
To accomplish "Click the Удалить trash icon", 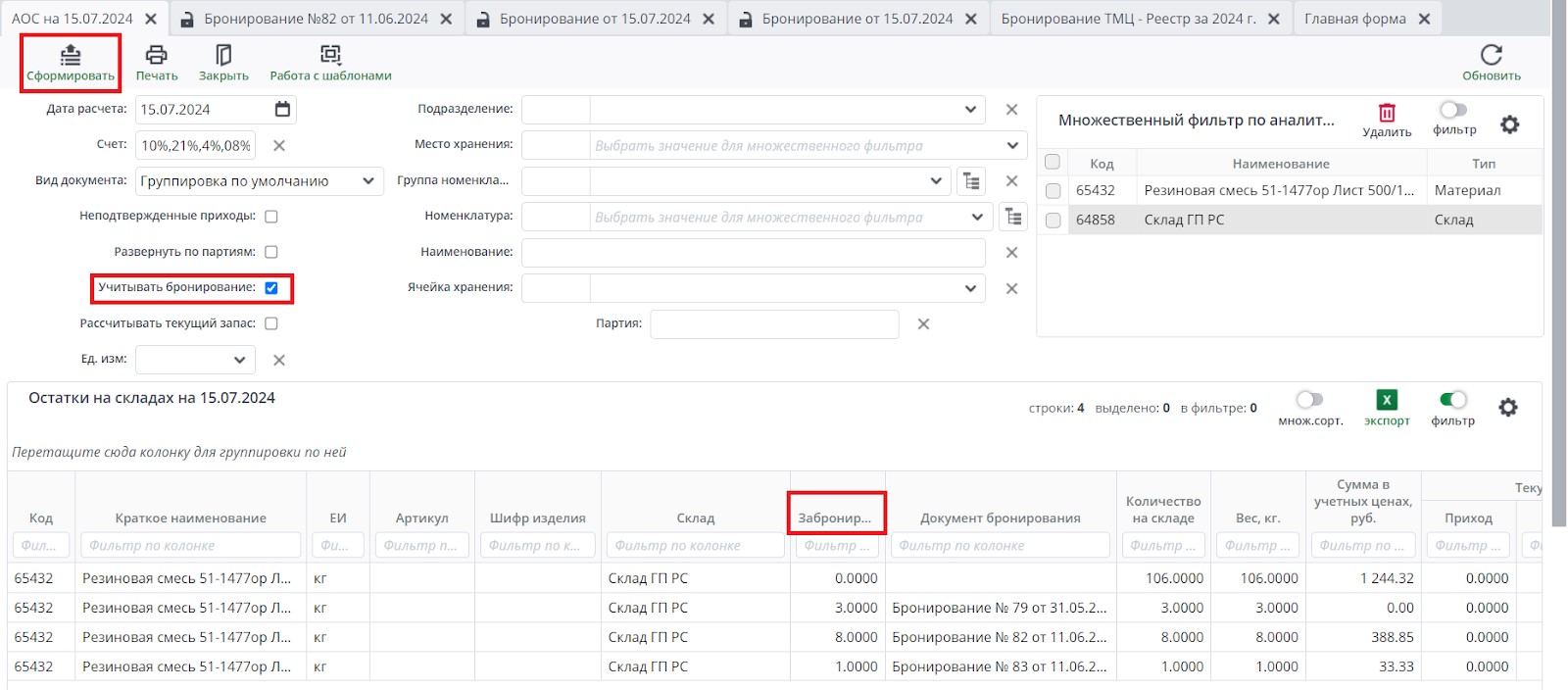I will click(1387, 113).
